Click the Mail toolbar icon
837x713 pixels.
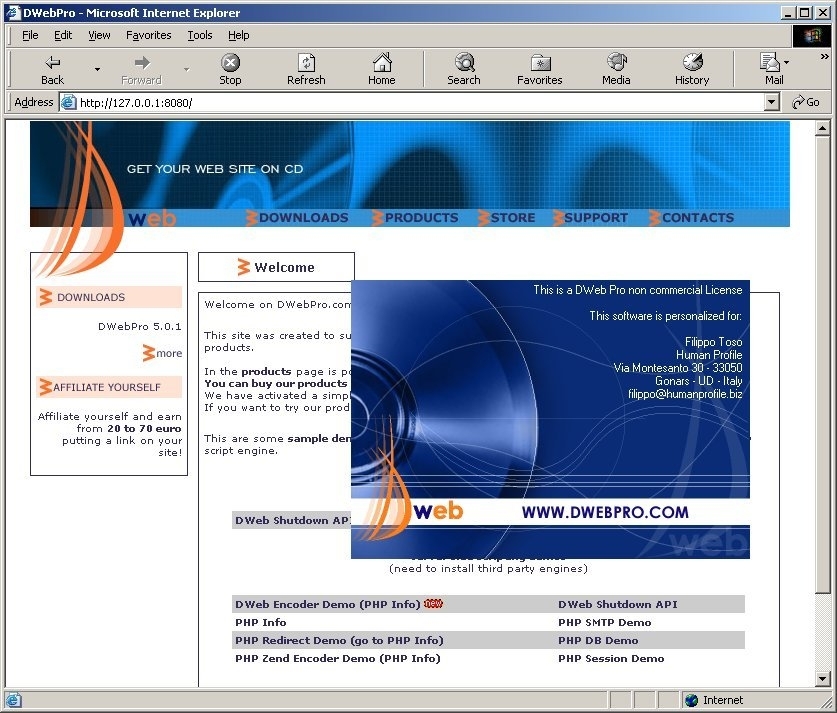770,69
